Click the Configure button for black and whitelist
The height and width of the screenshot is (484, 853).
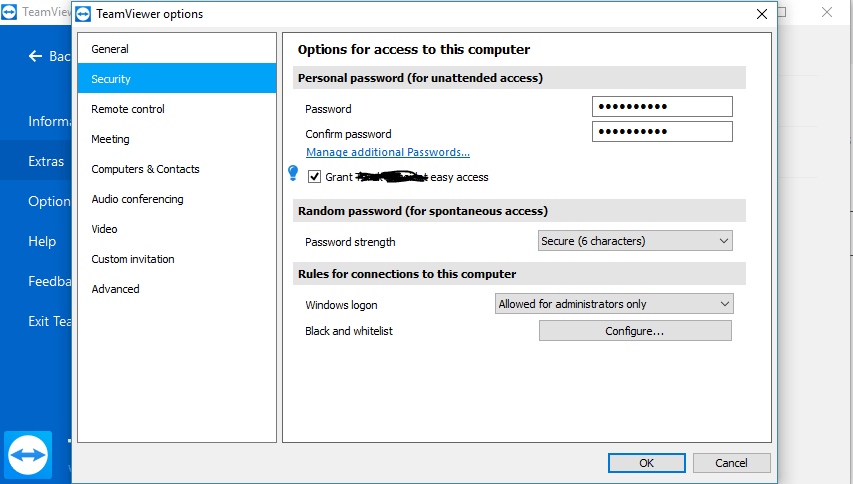click(635, 331)
